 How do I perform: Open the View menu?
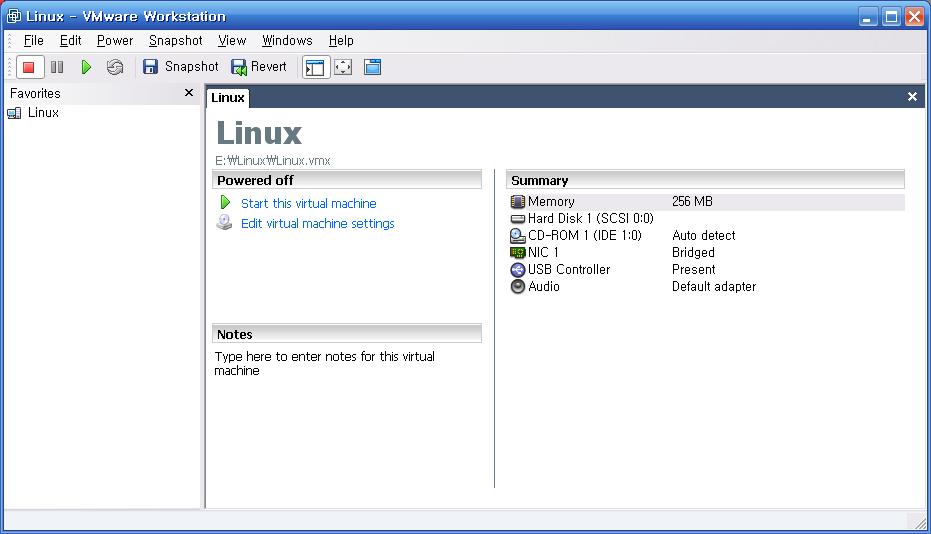[232, 40]
